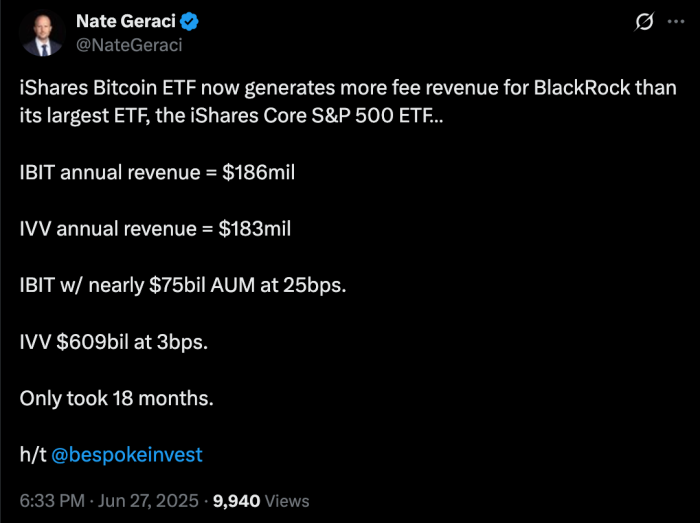Click the line mentioning iShares Core S&P 500 ETF
The image size is (700, 523).
228,115
